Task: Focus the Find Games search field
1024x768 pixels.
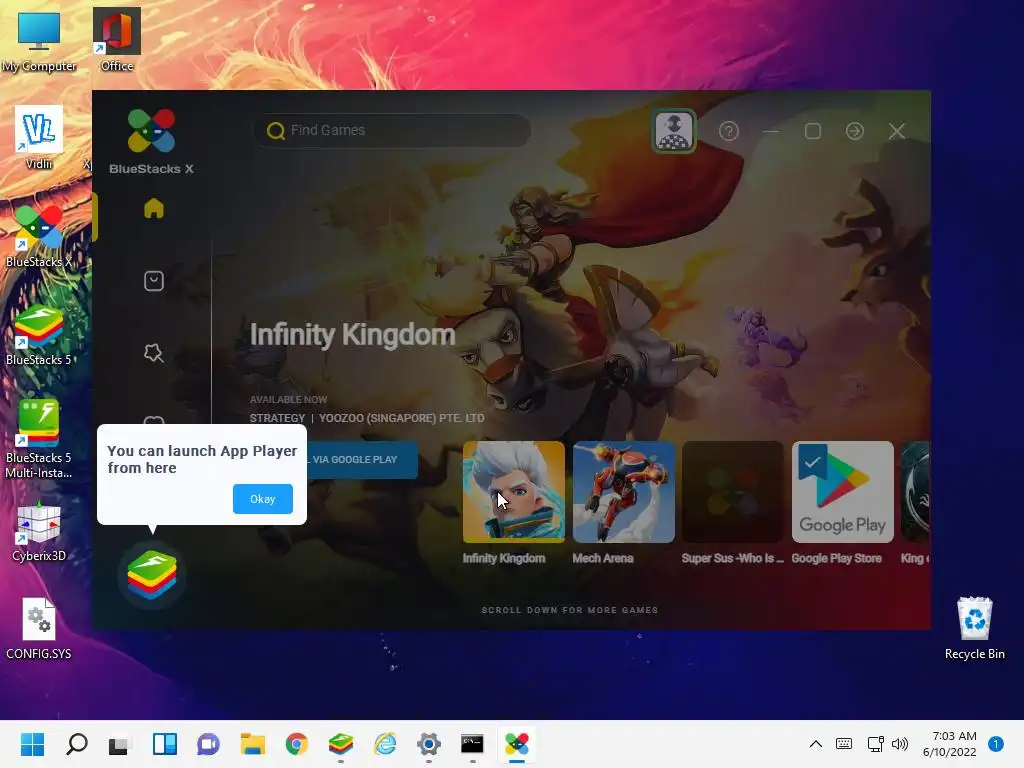Action: (x=392, y=131)
